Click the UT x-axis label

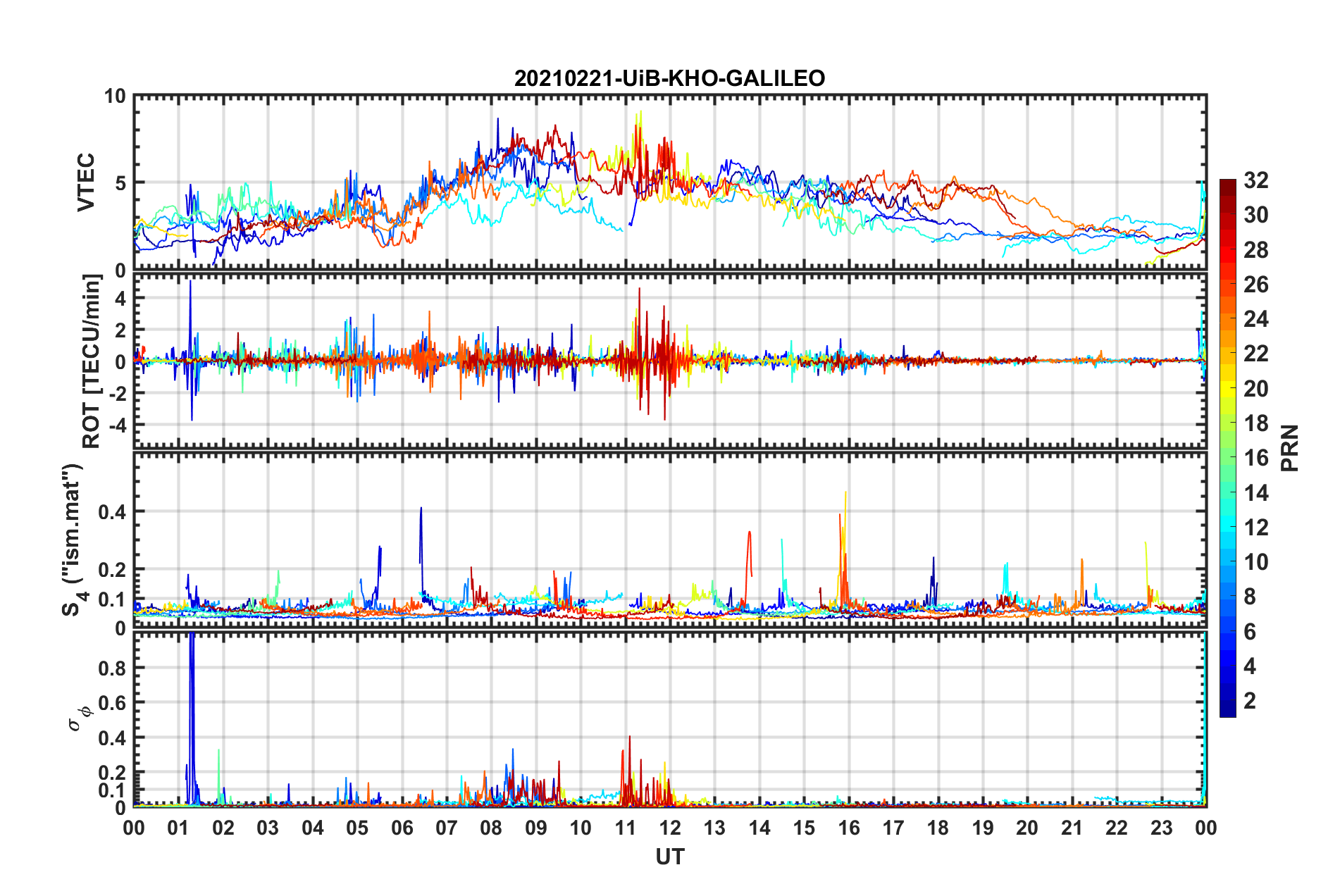point(670,857)
